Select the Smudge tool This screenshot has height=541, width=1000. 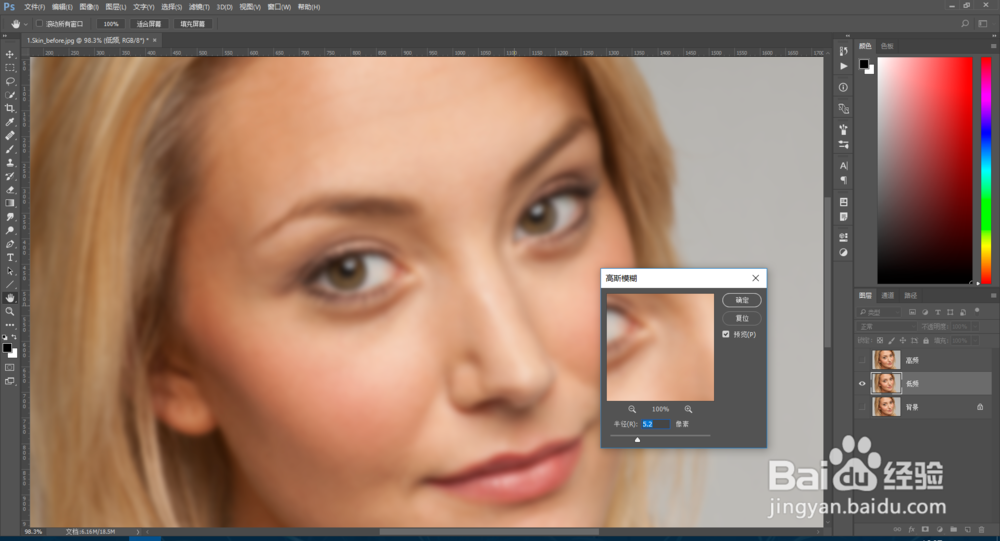[x=10, y=217]
